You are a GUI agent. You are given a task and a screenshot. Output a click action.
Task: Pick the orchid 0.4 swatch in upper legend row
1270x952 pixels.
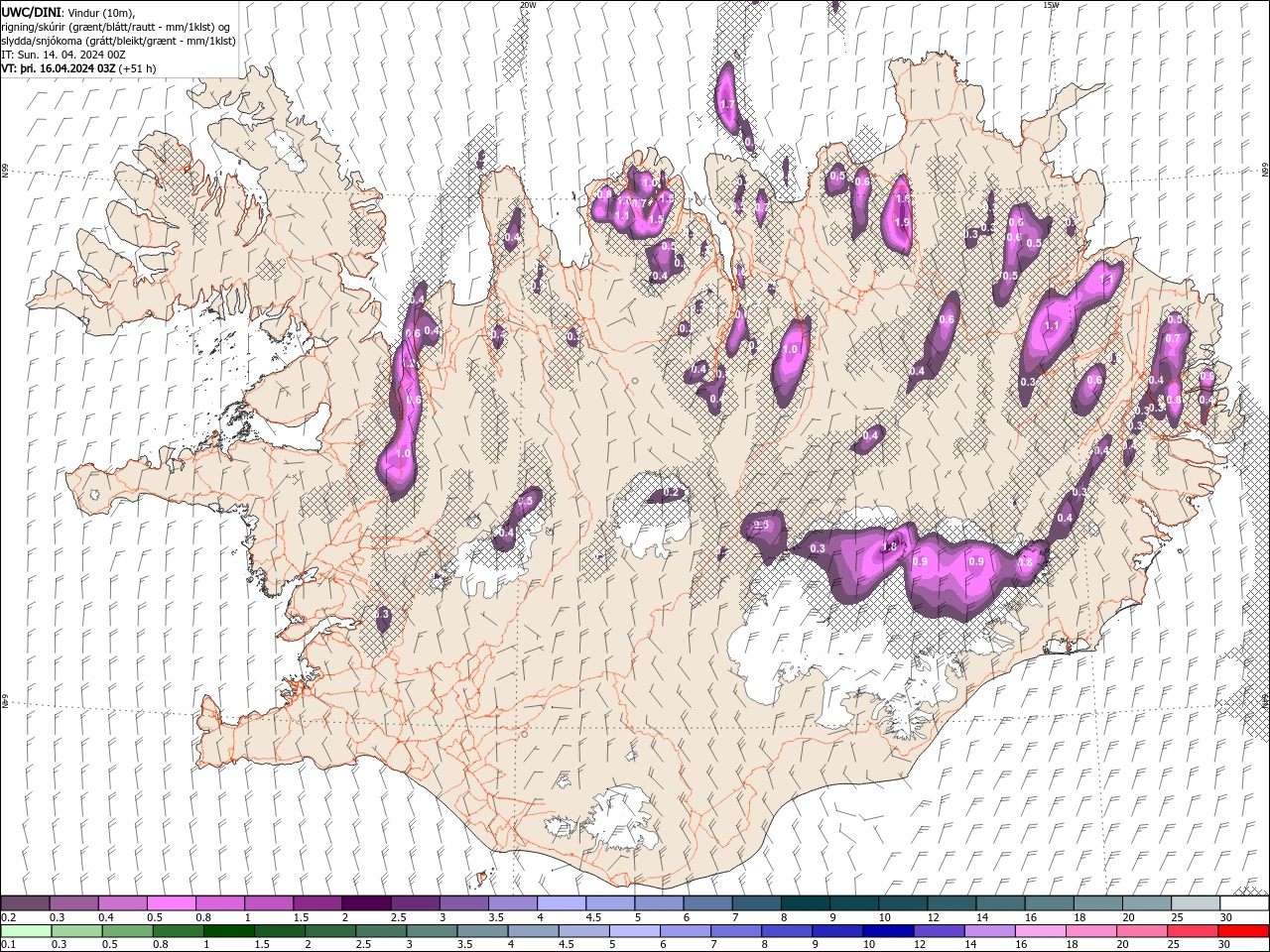(122, 903)
